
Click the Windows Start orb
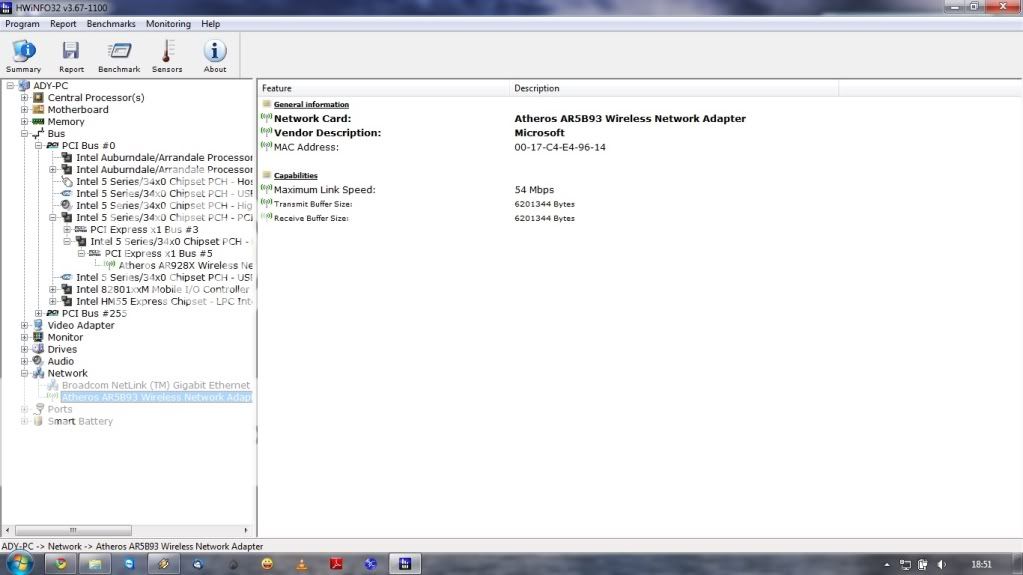coord(20,563)
